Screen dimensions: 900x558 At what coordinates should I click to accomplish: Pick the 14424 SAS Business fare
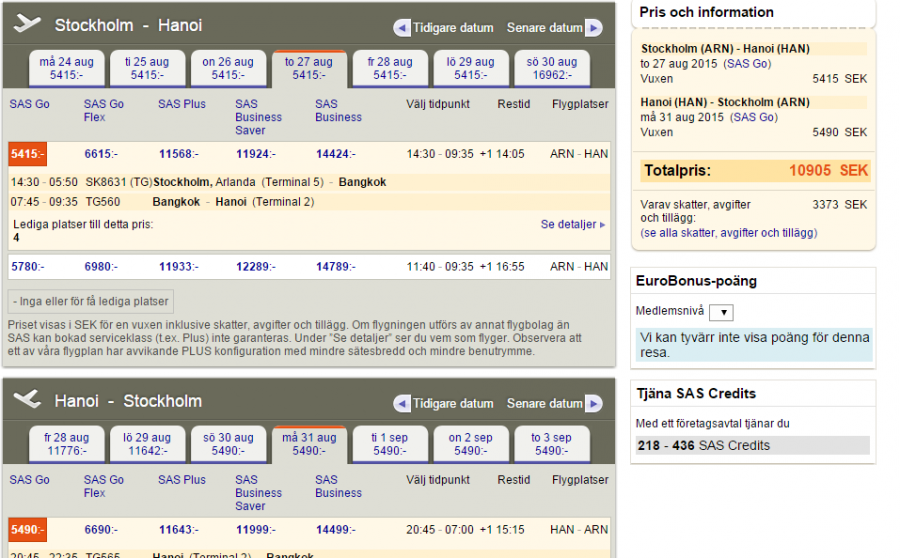(332, 154)
